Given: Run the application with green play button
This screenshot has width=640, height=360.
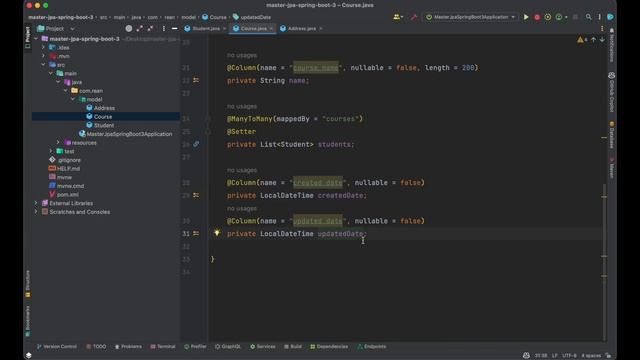Looking at the screenshot, I should tap(526, 17).
